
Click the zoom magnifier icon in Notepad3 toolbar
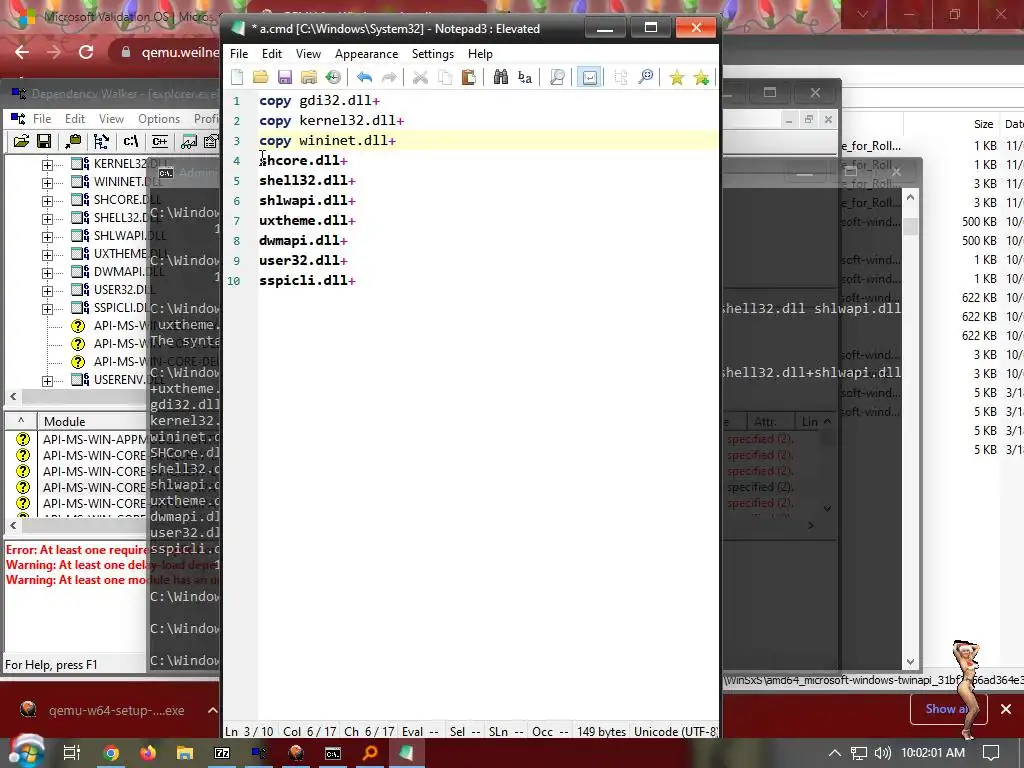(645, 78)
